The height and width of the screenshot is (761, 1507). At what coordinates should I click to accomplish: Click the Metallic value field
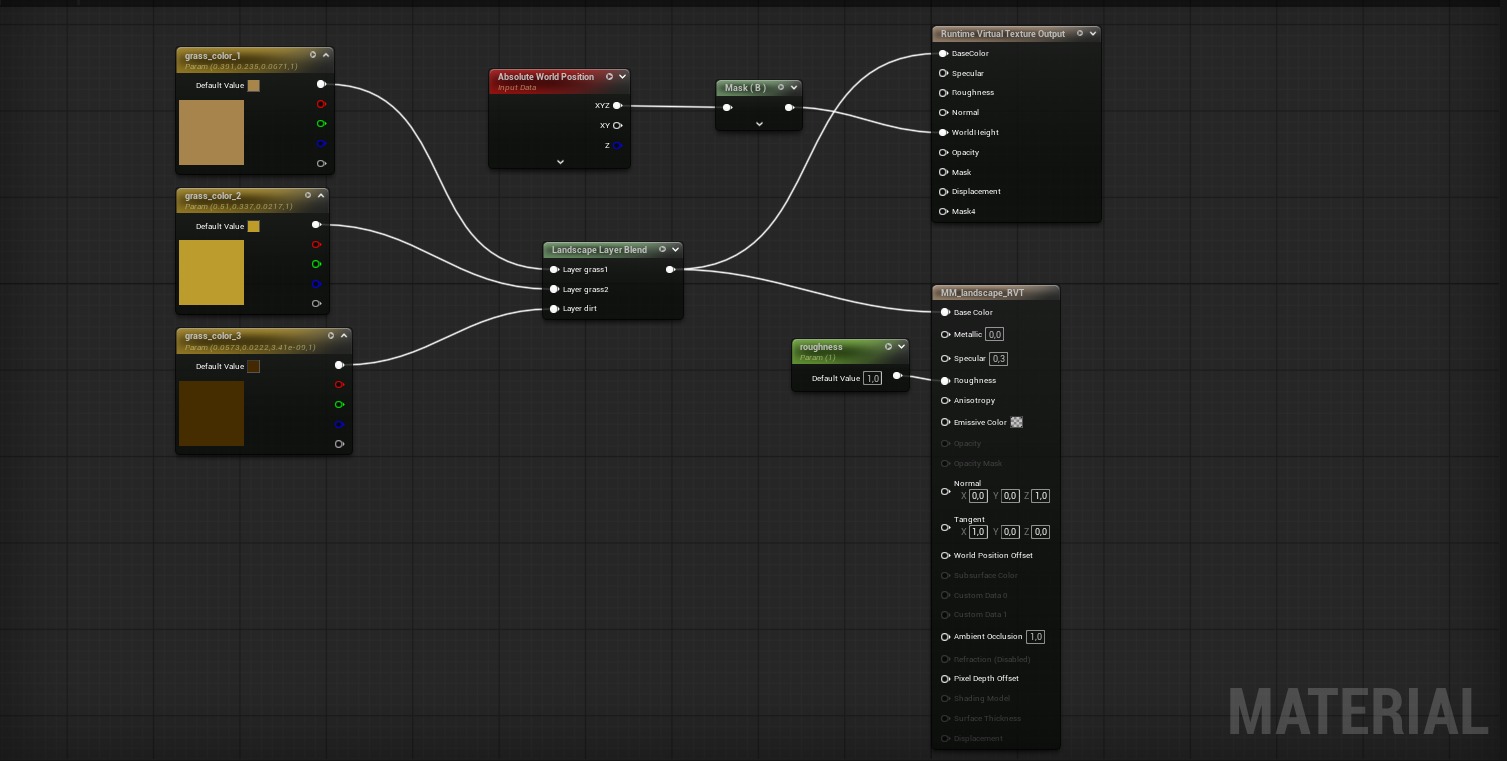click(x=995, y=335)
